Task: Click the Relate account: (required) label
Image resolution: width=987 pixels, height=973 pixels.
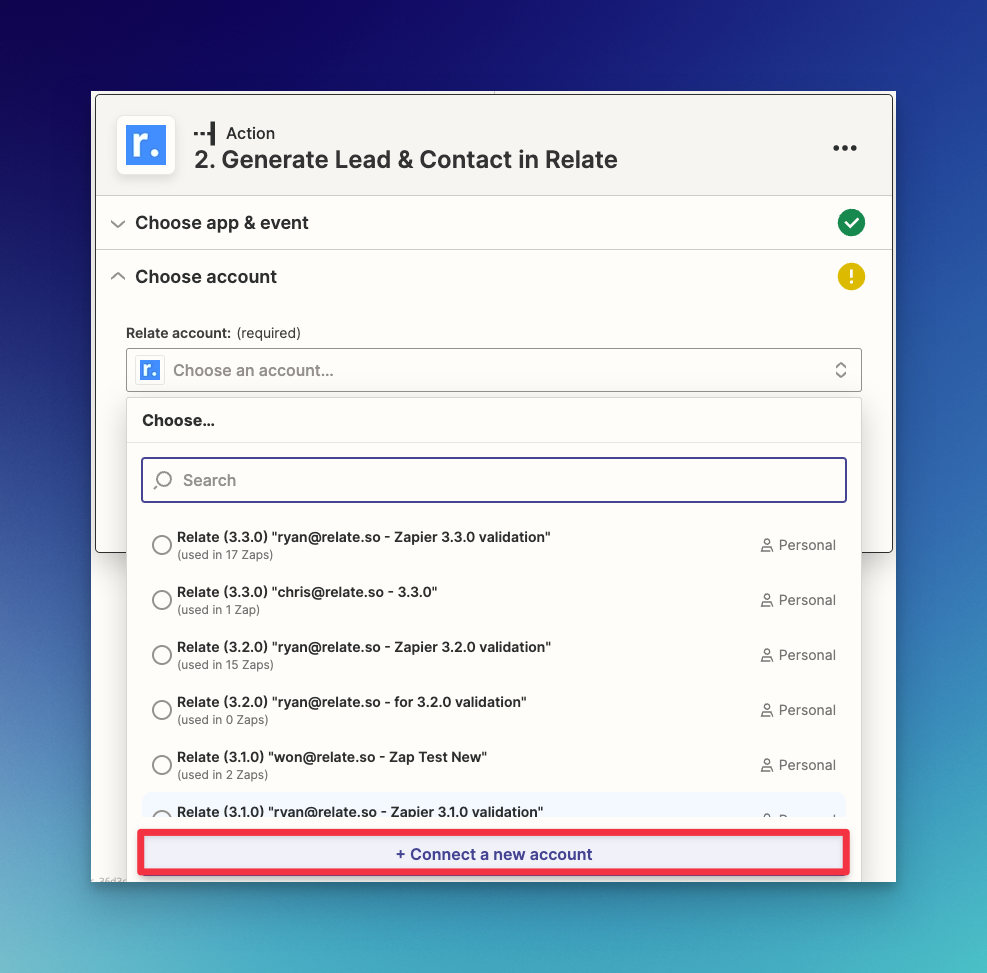Action: [x=213, y=333]
